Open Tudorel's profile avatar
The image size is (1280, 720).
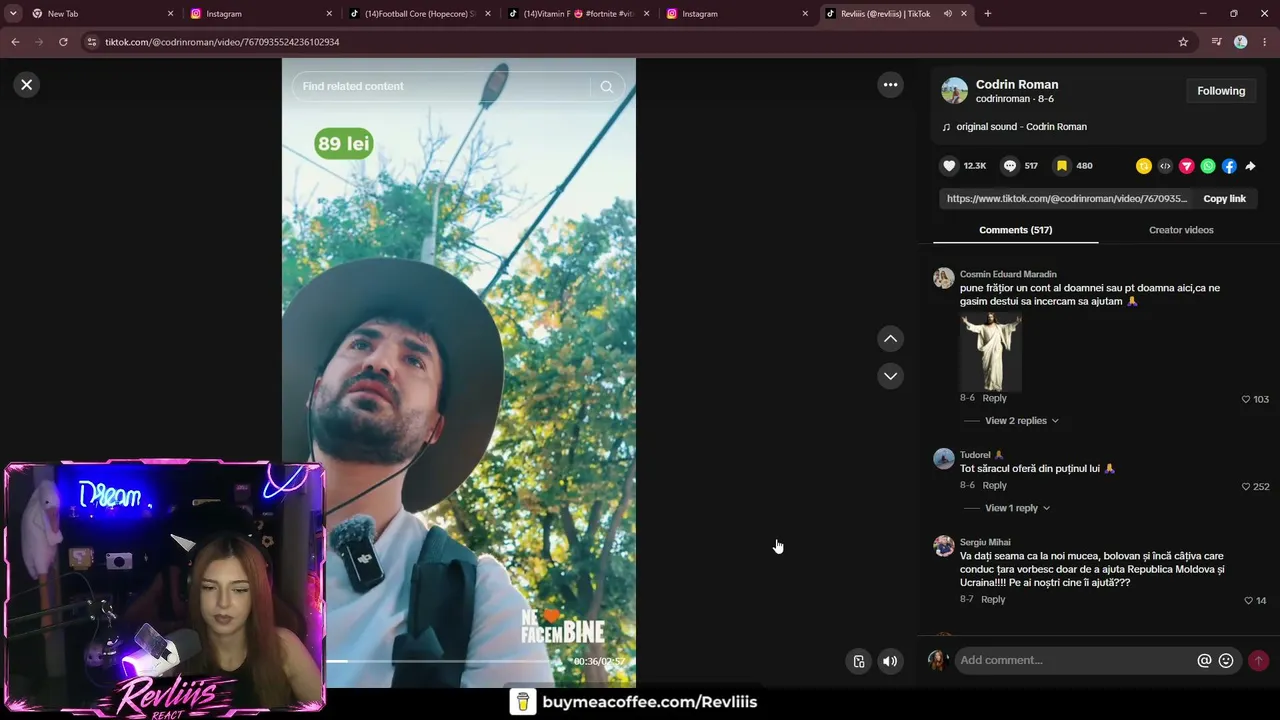tap(944, 459)
